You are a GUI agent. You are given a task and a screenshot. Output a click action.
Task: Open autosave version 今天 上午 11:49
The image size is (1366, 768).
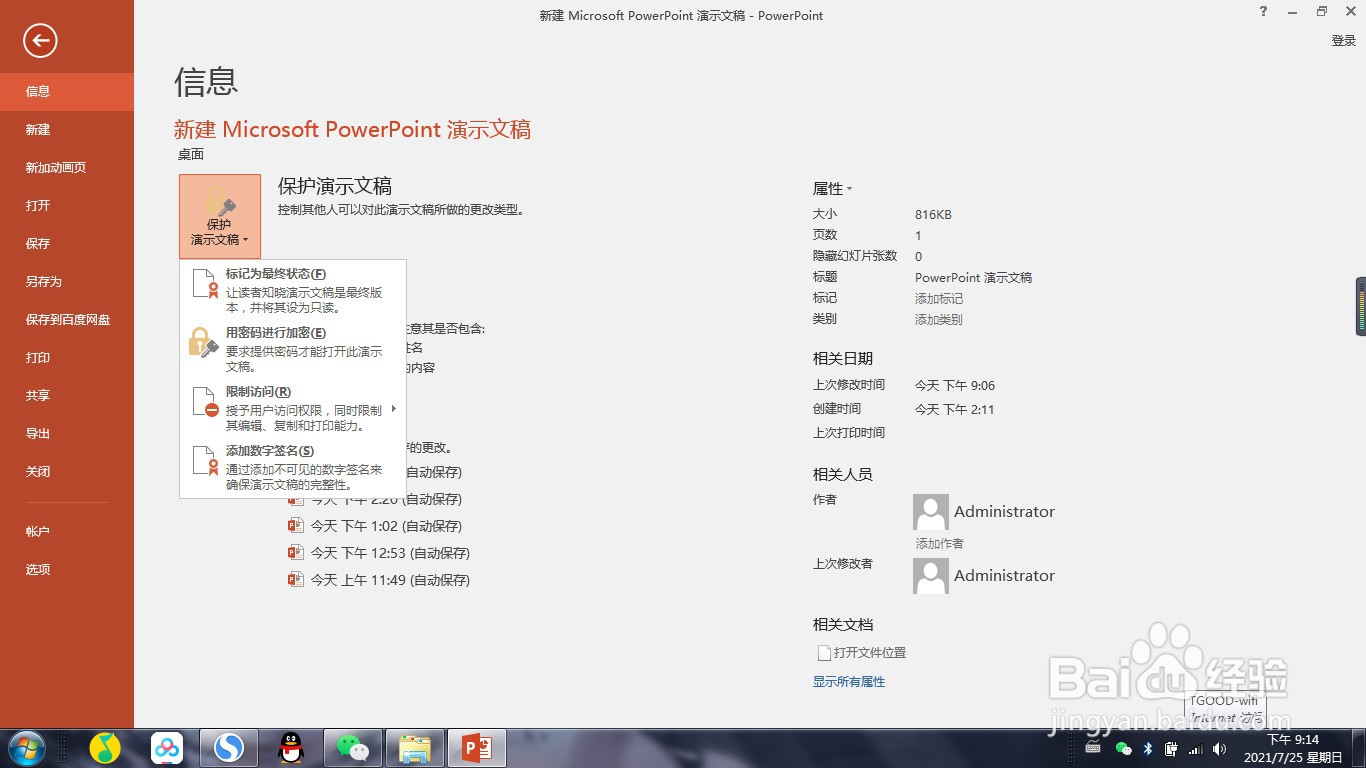(390, 580)
